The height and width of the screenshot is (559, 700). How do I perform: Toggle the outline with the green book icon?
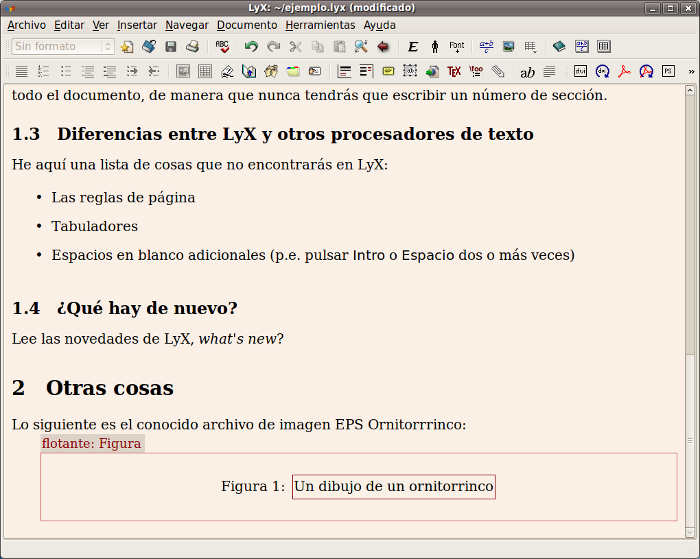point(559,46)
